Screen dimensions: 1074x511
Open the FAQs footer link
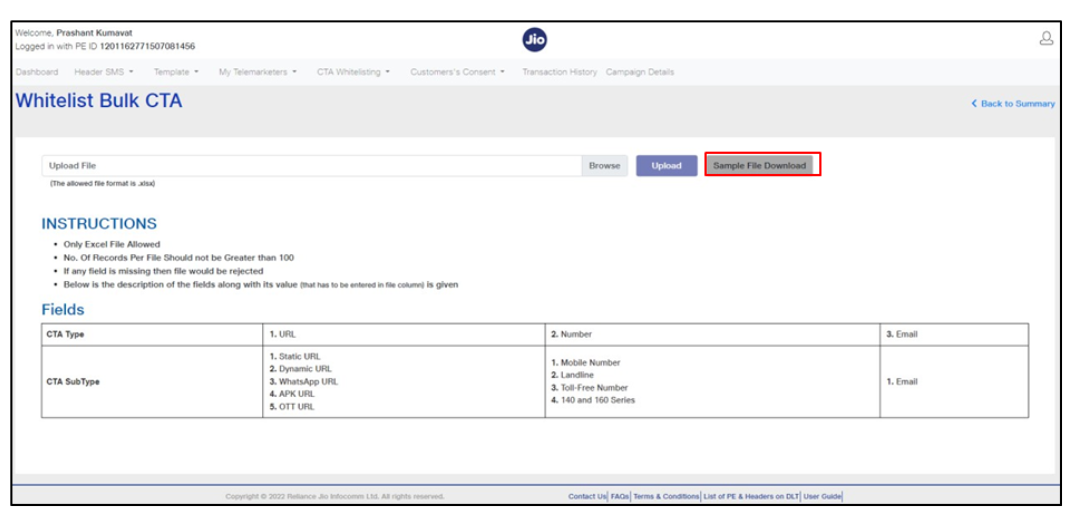click(620, 497)
